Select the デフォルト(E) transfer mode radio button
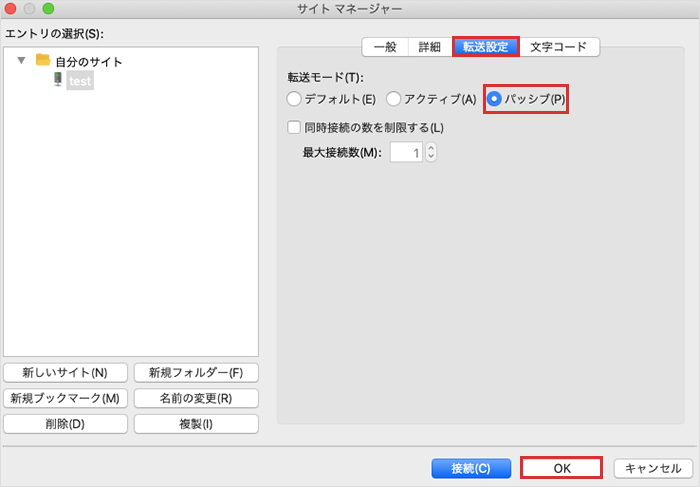Viewport: 700px width, 487px height. [x=294, y=99]
